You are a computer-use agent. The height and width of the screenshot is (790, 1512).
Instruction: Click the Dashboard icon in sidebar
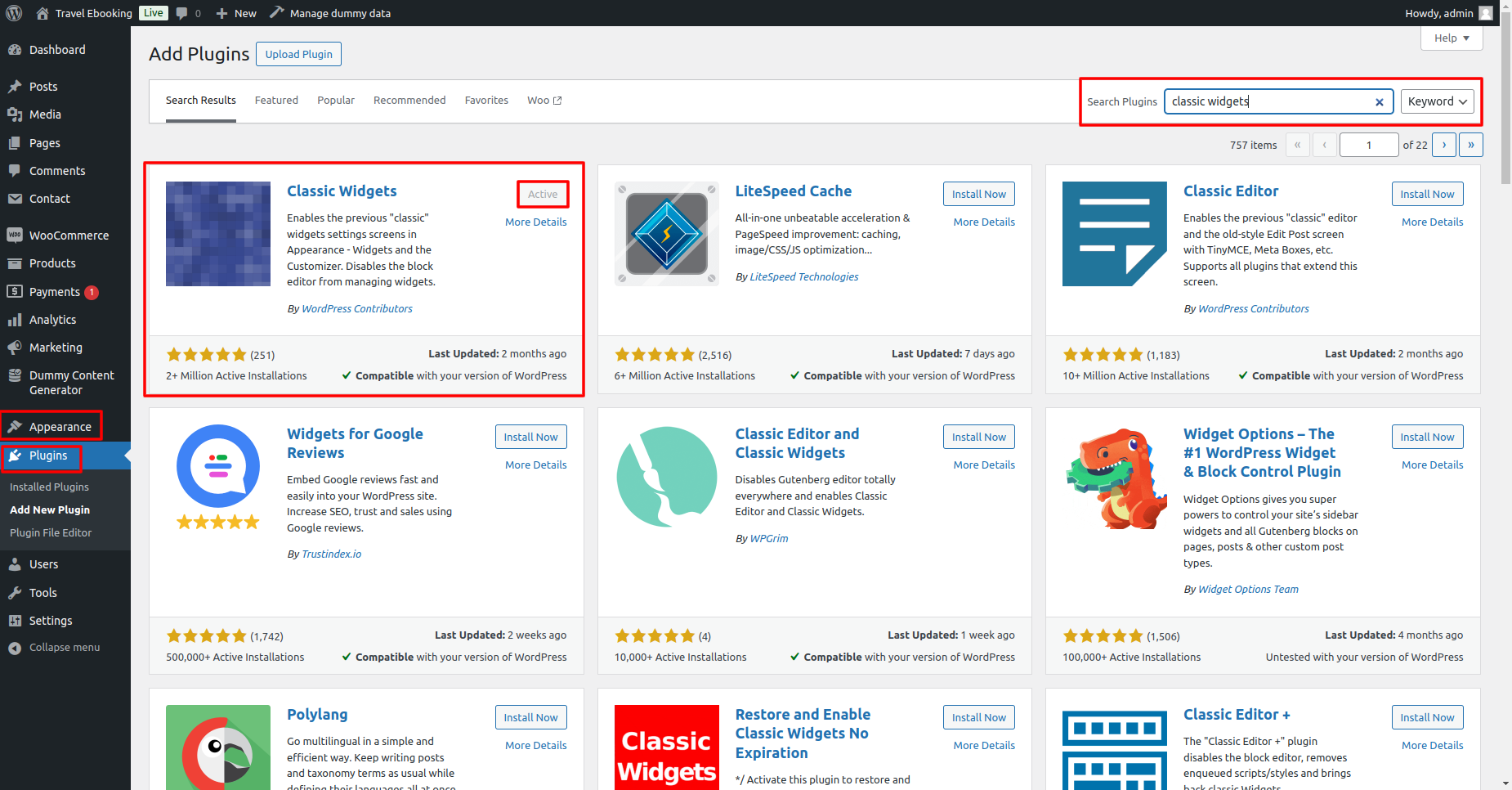coord(15,50)
